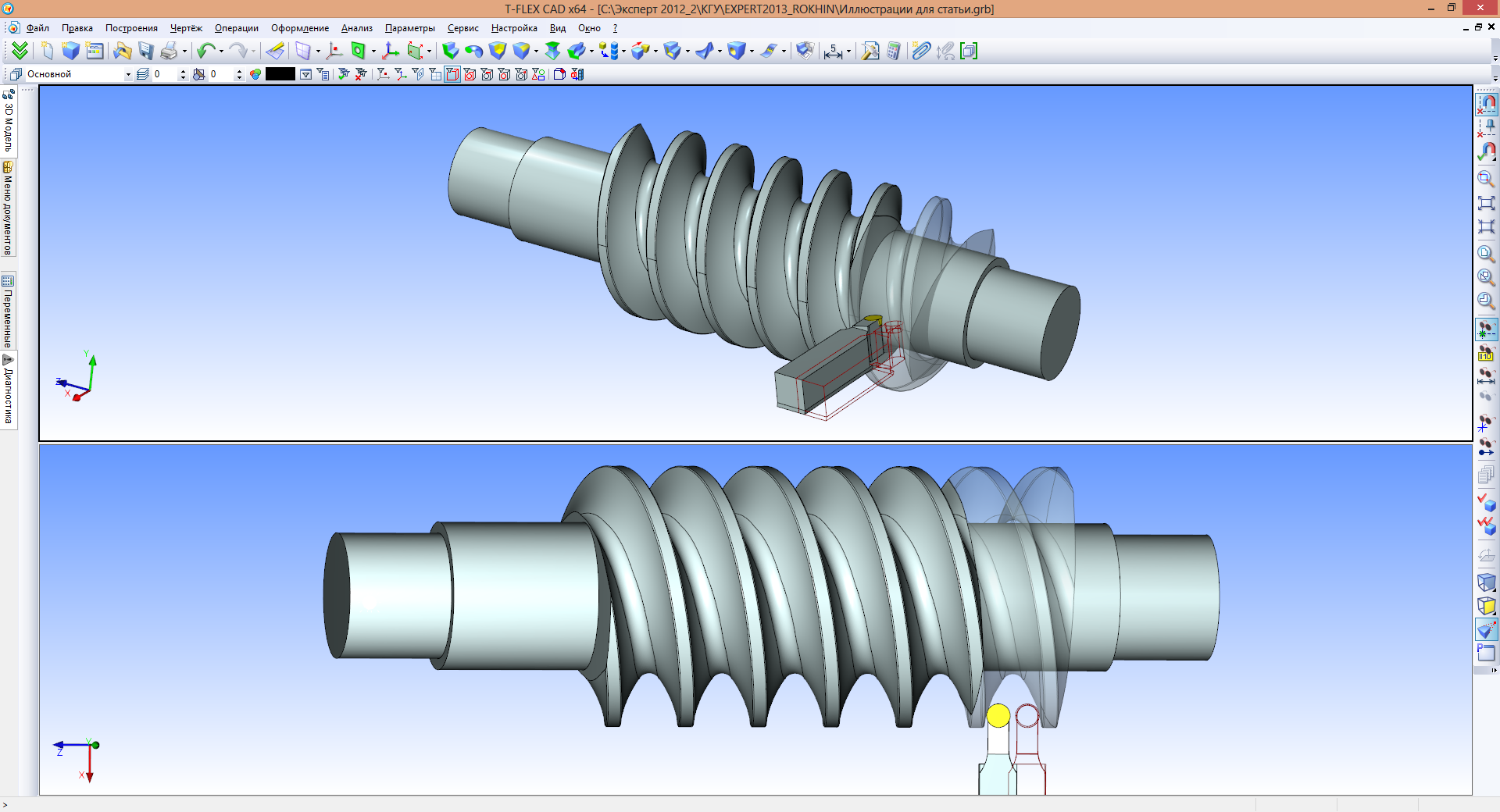Open the calculator tool icon
This screenshot has height=812, width=1500.
pyautogui.click(x=894, y=52)
